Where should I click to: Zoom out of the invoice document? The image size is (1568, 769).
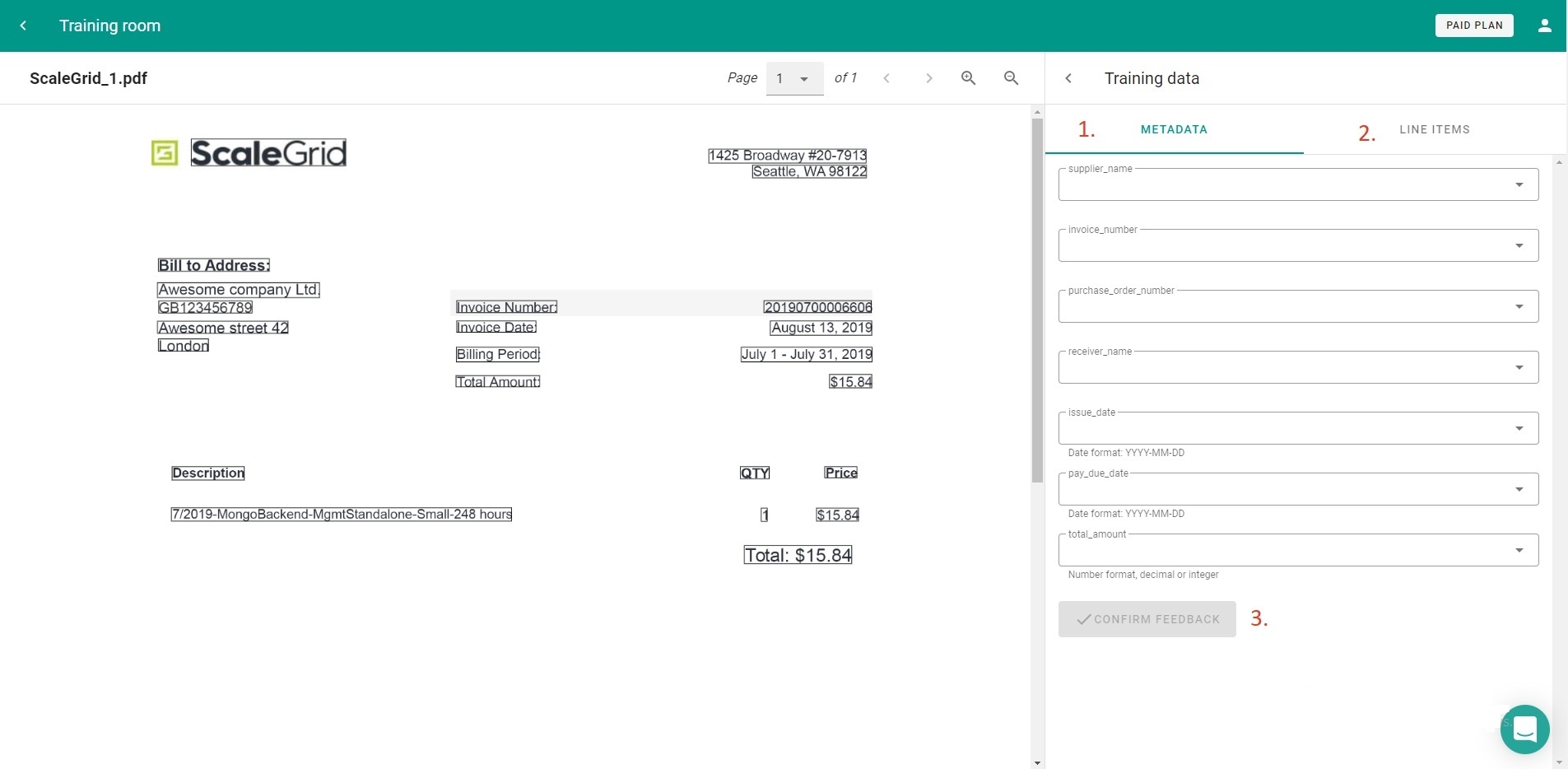[x=1011, y=78]
